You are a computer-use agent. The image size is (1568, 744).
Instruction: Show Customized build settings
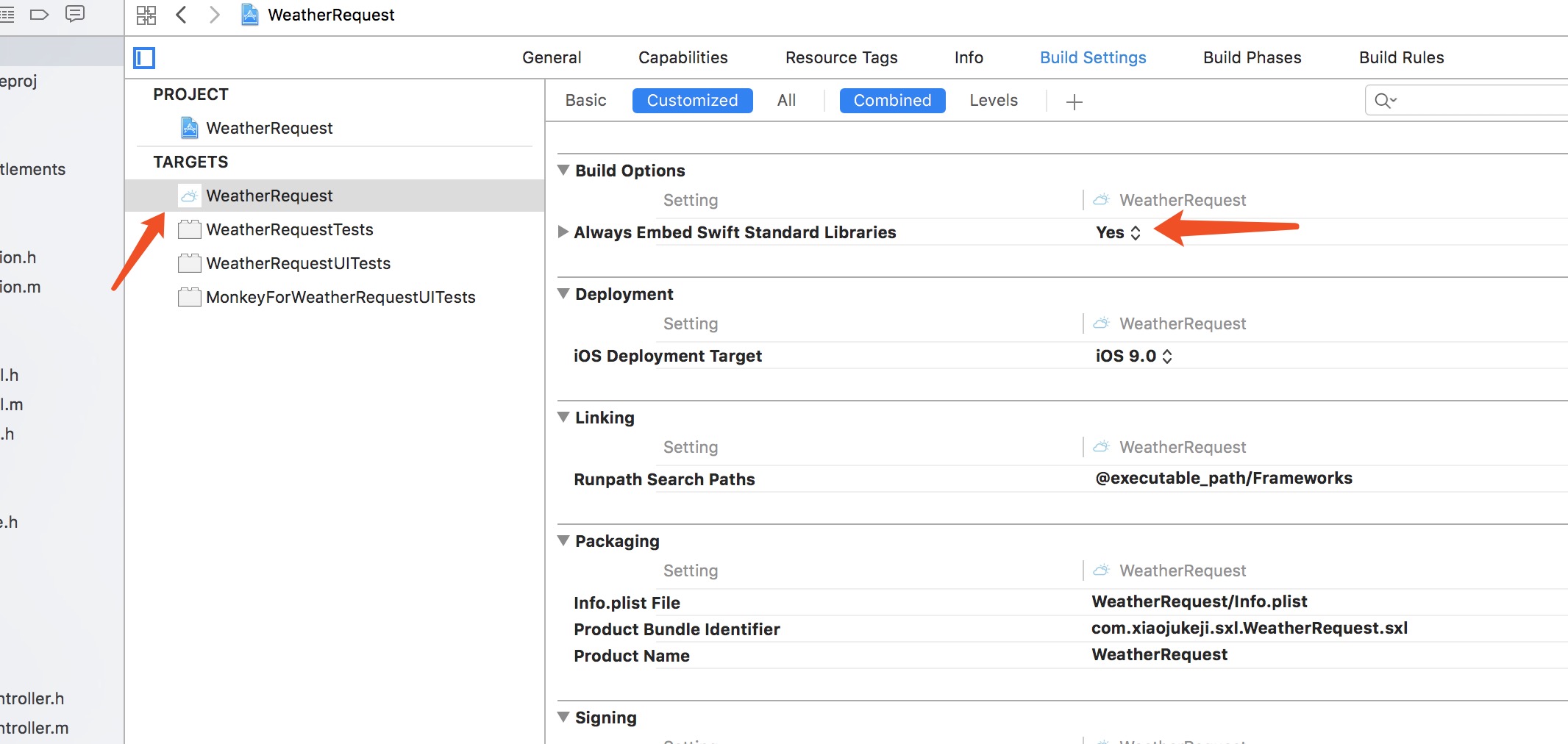point(692,101)
